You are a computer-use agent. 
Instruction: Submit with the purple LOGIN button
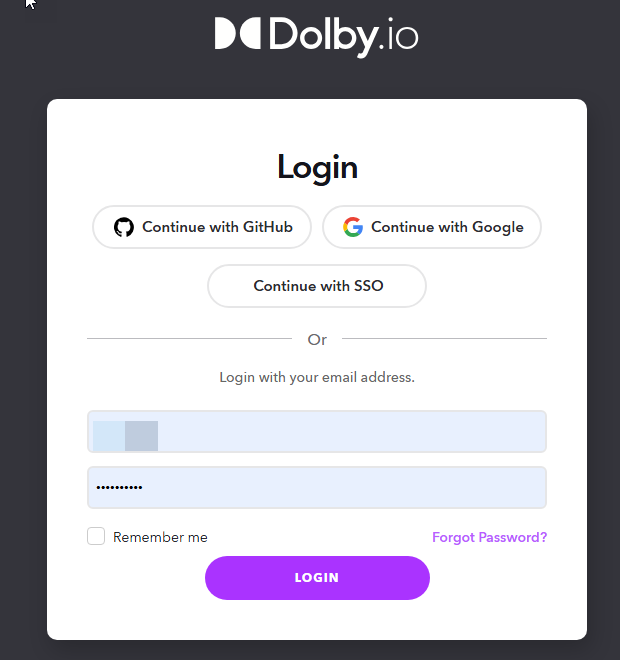point(317,578)
